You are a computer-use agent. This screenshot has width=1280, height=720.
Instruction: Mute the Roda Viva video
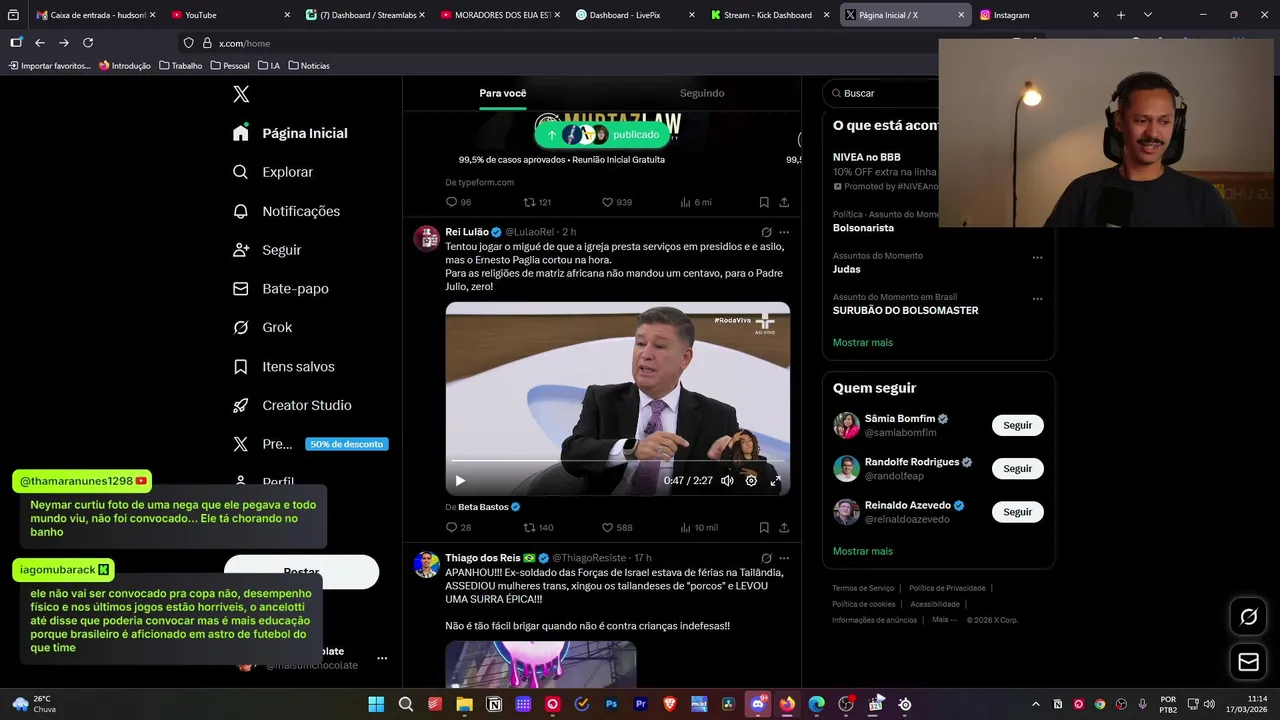(x=727, y=481)
